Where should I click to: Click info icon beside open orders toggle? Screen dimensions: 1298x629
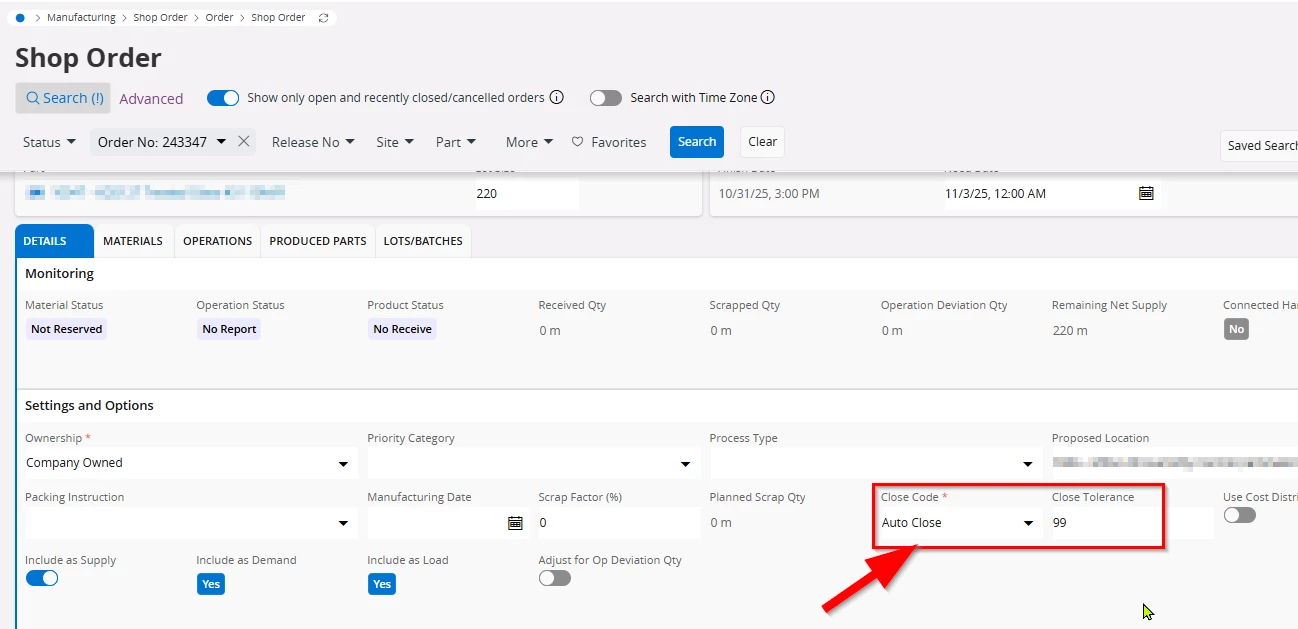557,98
